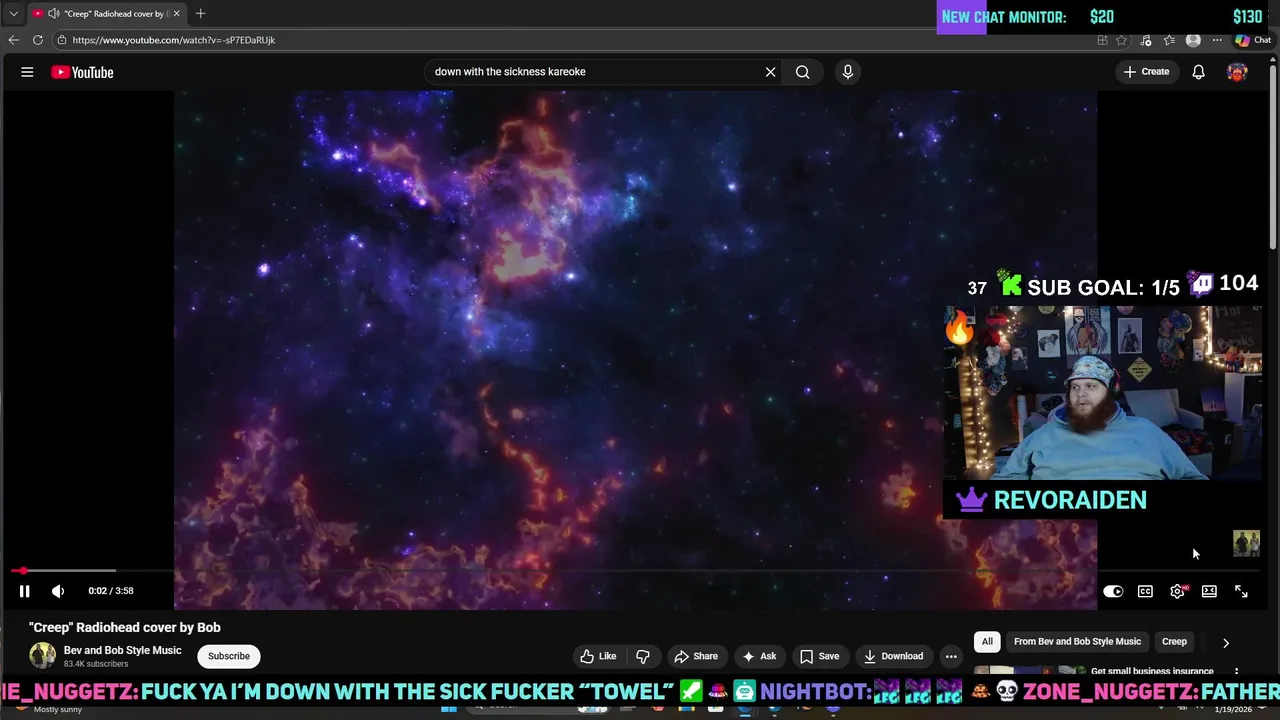This screenshot has width=1280, height=720.
Task: Click the 83.4K subscribers text
Action: (96, 664)
